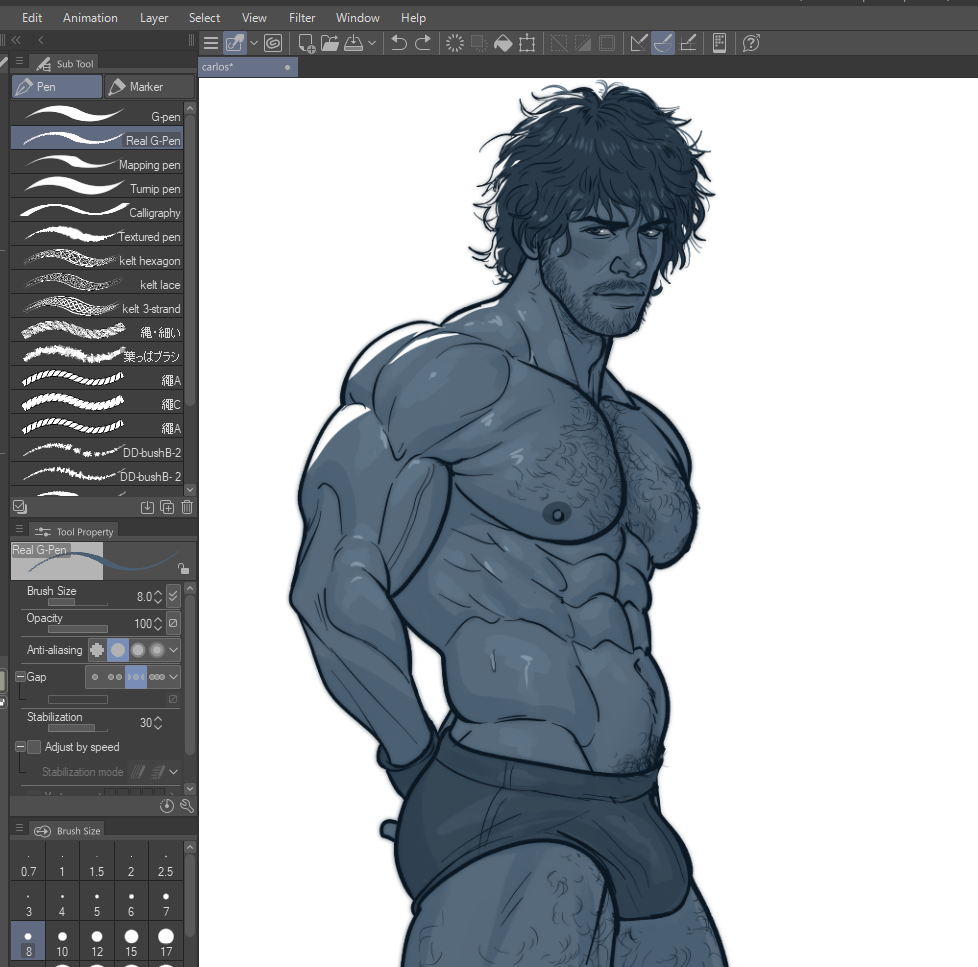Image resolution: width=978 pixels, height=967 pixels.
Task: Click the Redo arrow in the command bar
Action: tap(423, 43)
